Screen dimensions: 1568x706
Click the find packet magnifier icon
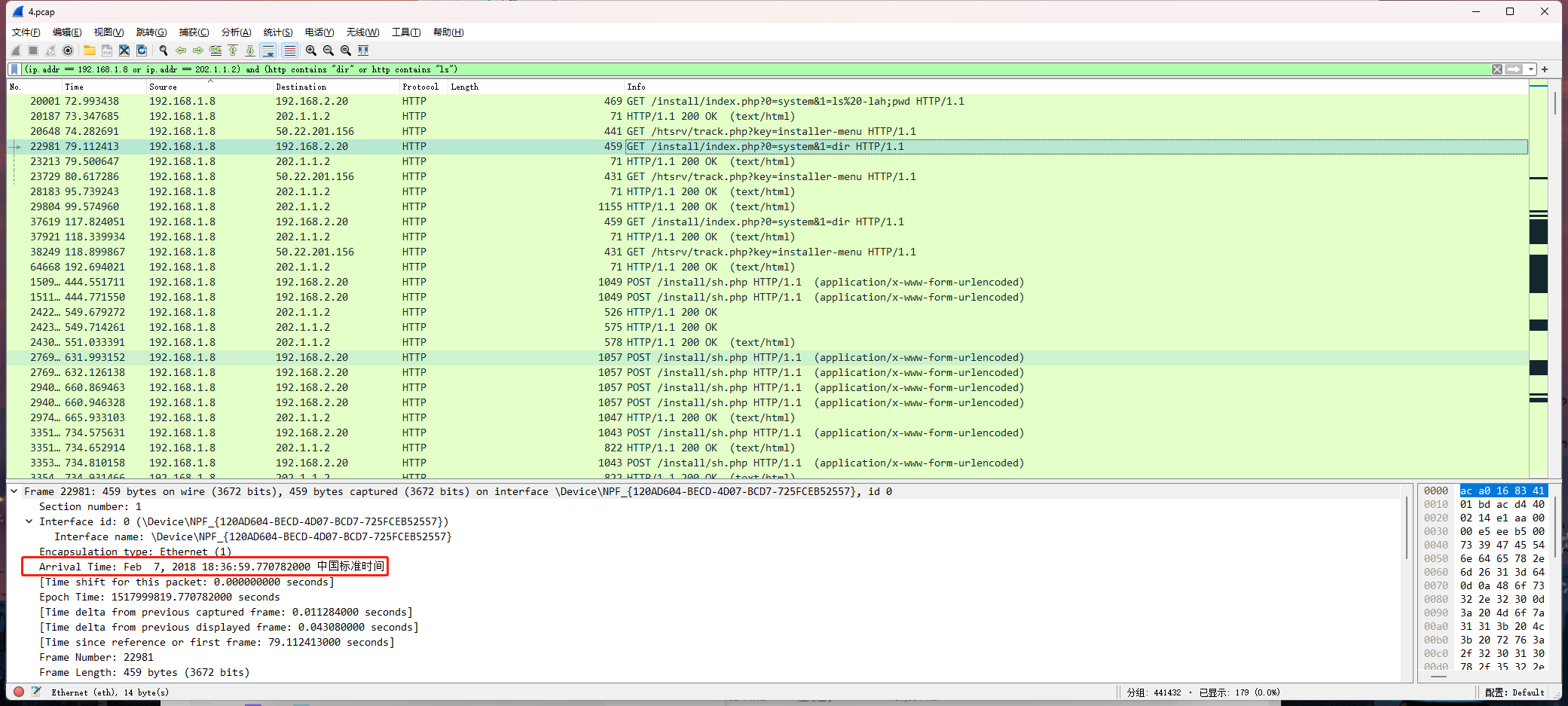pyautogui.click(x=164, y=50)
